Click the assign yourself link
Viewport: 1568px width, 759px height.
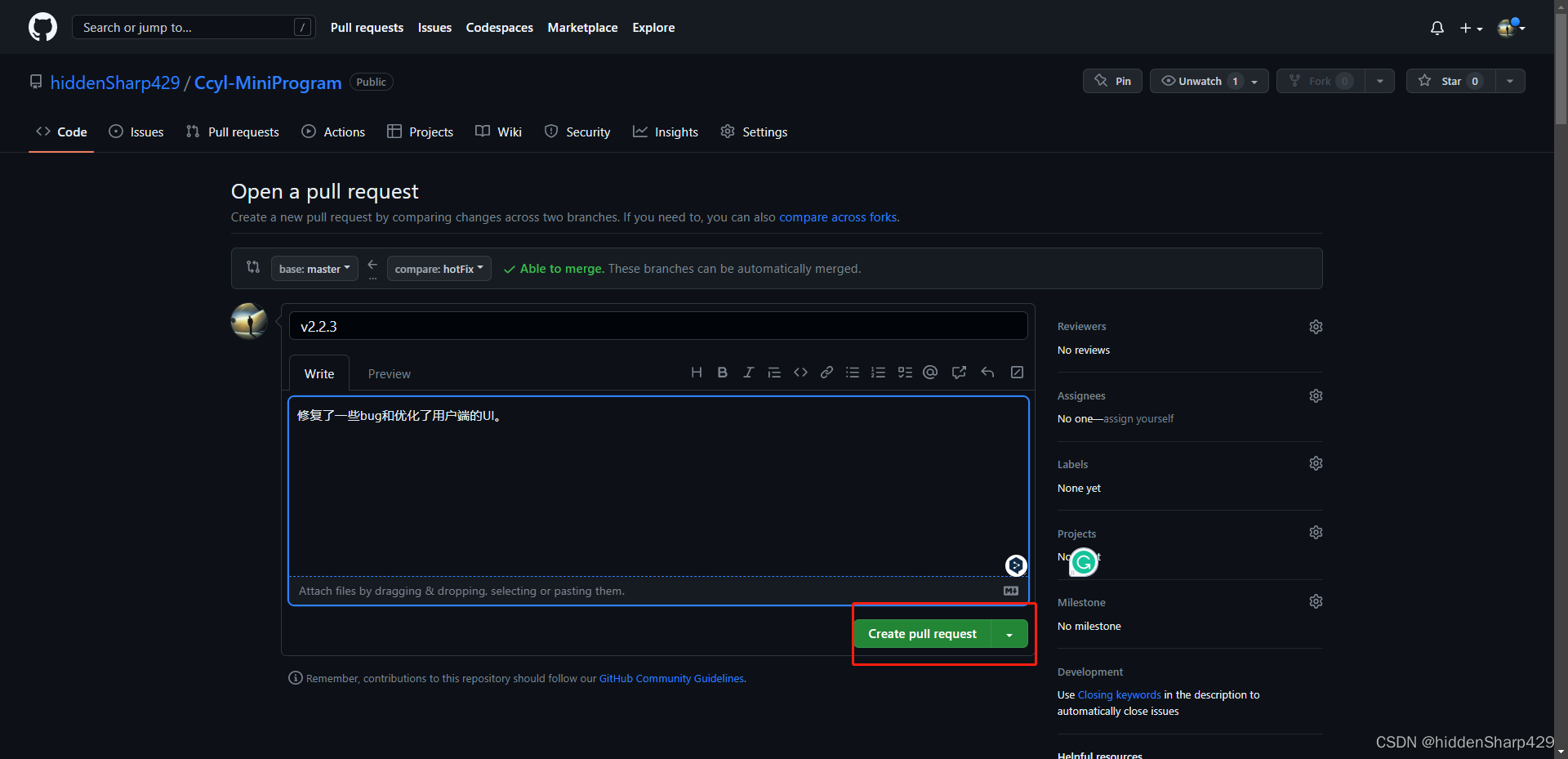(1138, 418)
